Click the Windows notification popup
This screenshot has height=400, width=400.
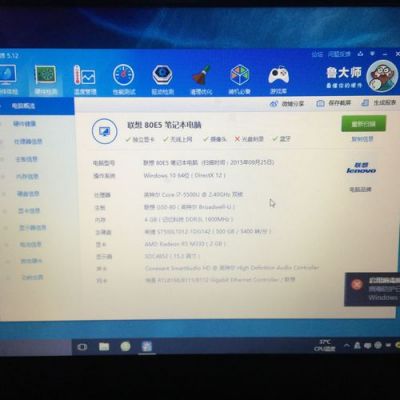pyautogui.click(x=372, y=289)
